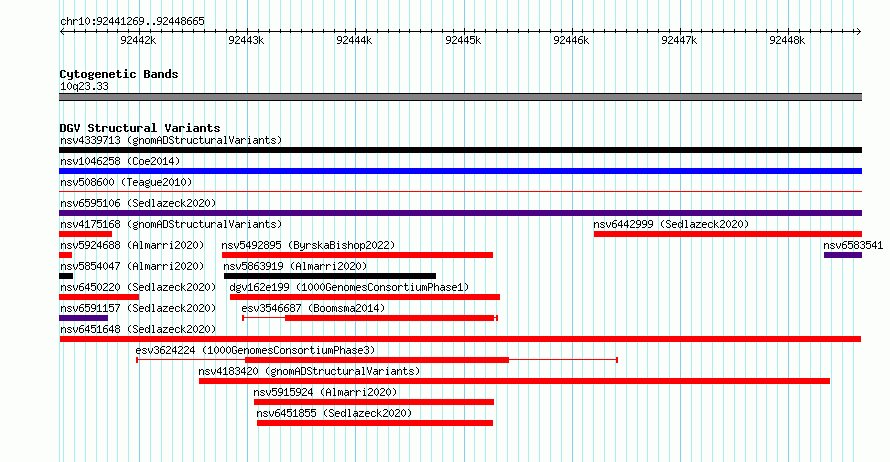Click the 92442k ruler tick label
The image size is (890, 462).
coord(138,40)
